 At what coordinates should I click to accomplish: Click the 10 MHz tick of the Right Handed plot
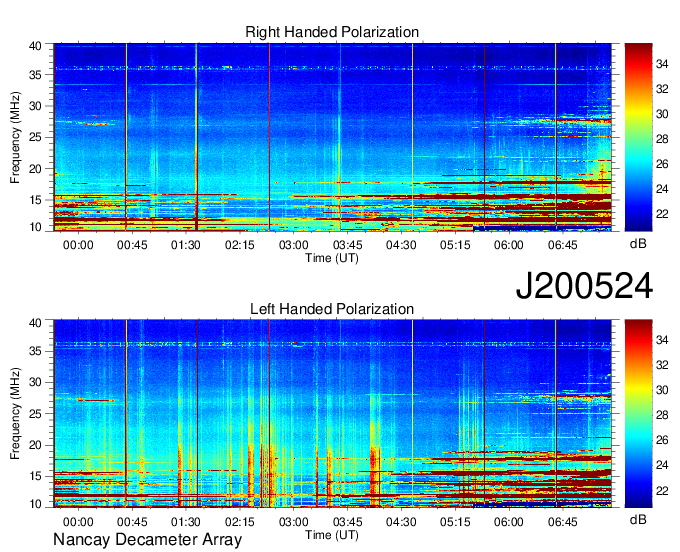coord(35,227)
